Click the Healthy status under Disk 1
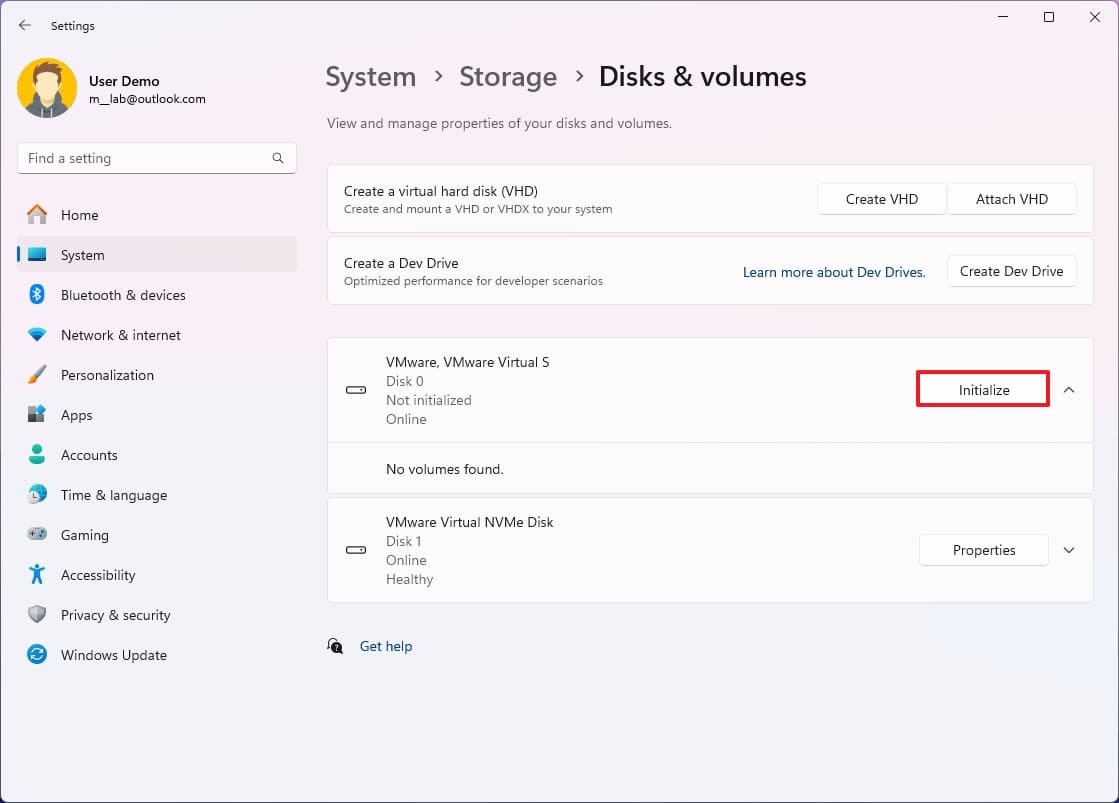Viewport: 1119px width, 803px height. tap(410, 580)
